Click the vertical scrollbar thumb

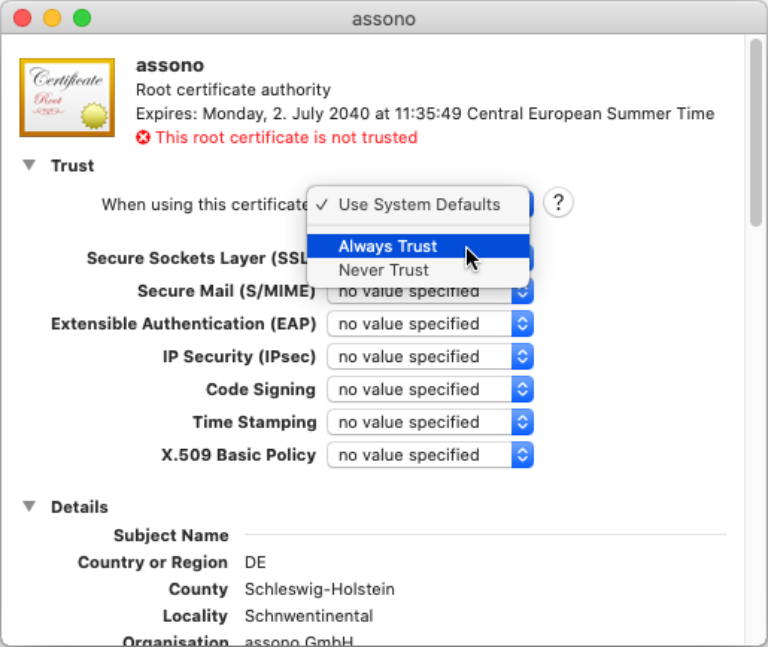756,132
